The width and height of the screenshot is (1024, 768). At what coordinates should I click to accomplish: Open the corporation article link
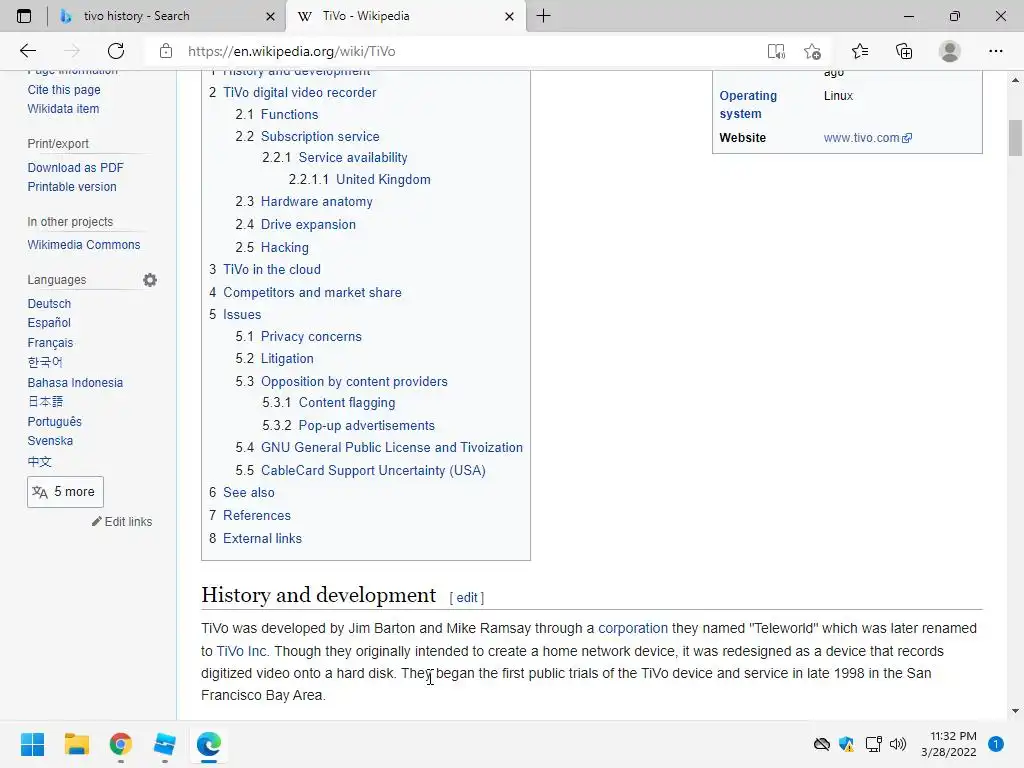click(633, 628)
